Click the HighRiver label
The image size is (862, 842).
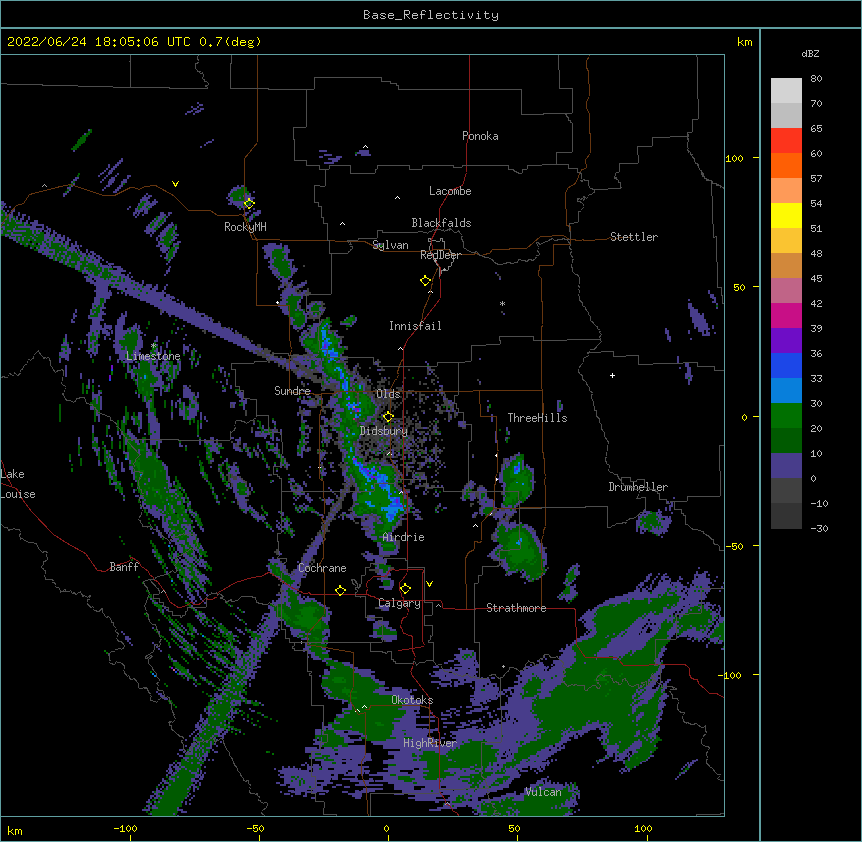[x=430, y=743]
